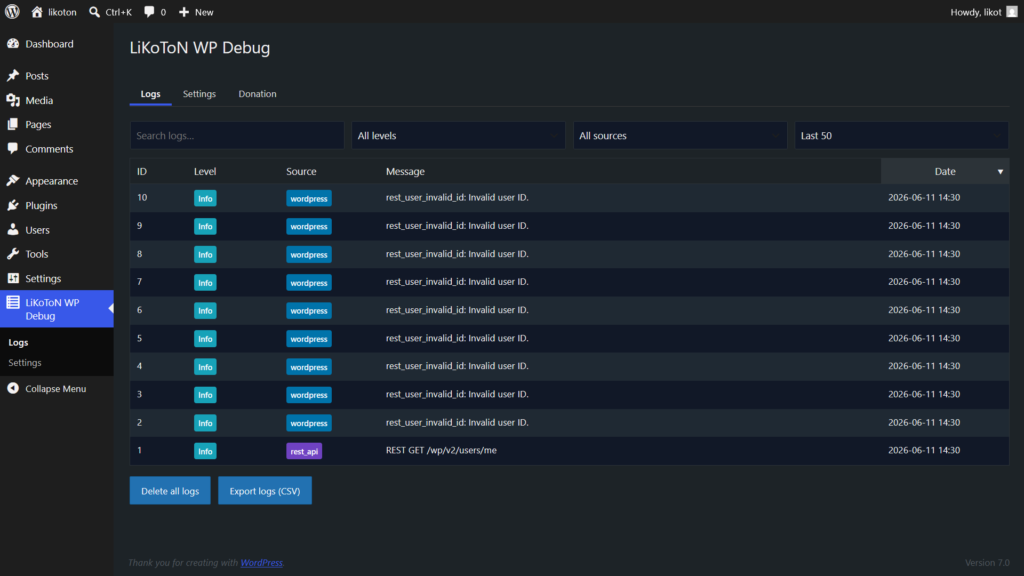Open the Logs submenu item in sidebar
The width and height of the screenshot is (1024, 576).
click(x=18, y=342)
